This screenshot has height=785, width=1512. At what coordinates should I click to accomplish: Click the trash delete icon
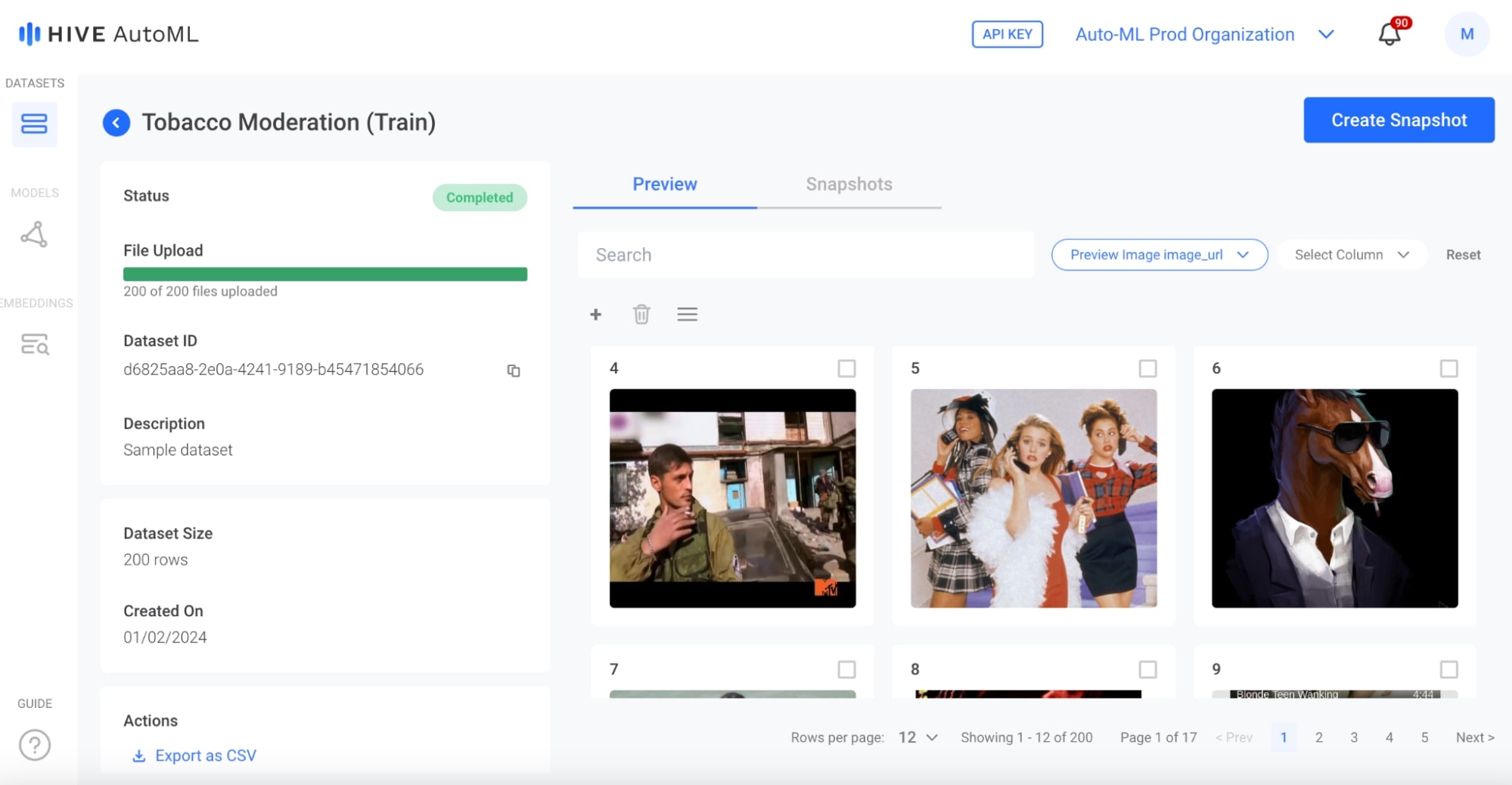(x=641, y=315)
